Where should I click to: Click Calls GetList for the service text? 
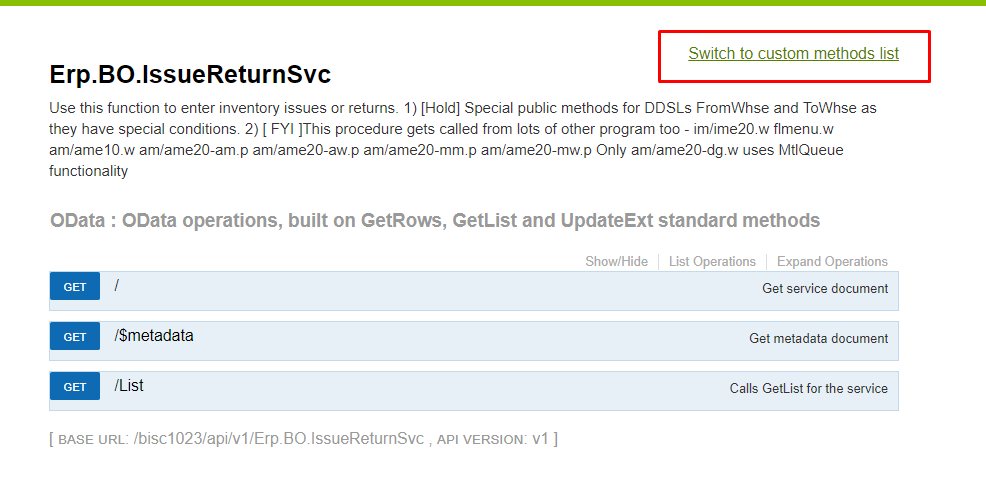coord(808,389)
